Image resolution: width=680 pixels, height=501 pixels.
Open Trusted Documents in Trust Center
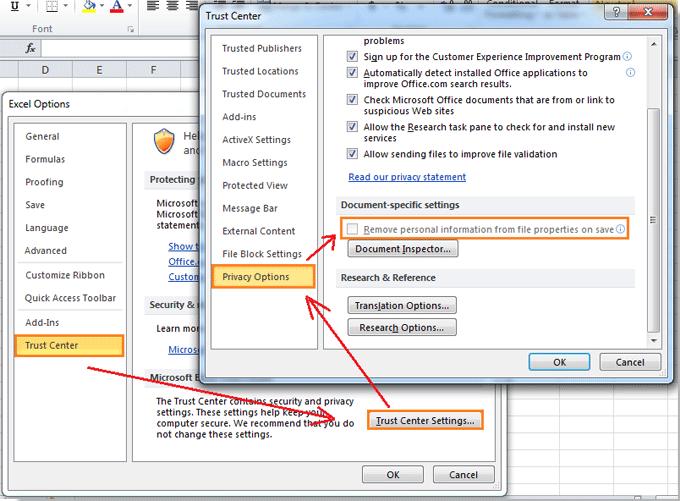tap(264, 94)
